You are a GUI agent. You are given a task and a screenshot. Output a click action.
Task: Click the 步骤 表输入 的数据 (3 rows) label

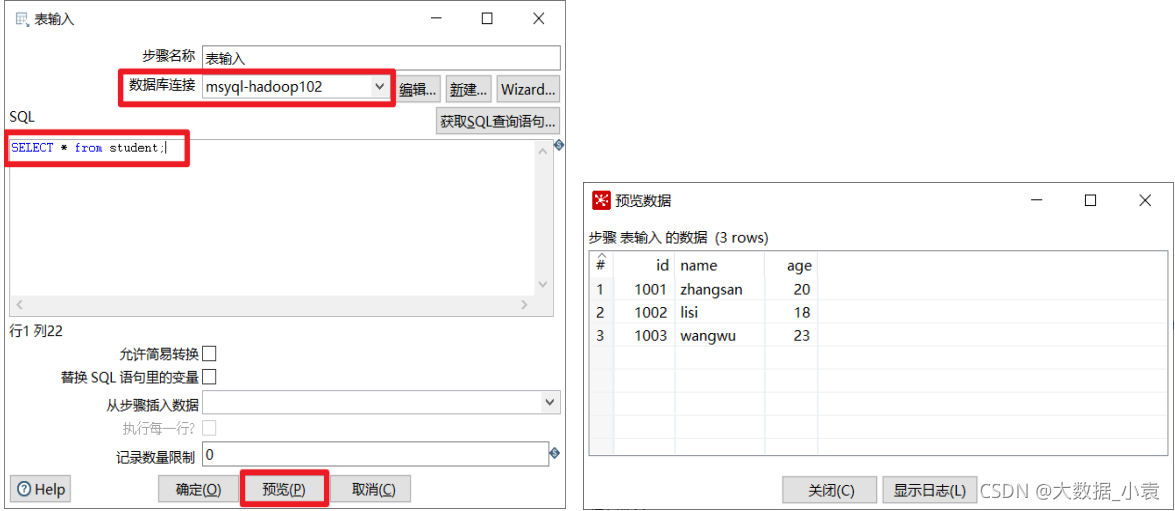678,238
